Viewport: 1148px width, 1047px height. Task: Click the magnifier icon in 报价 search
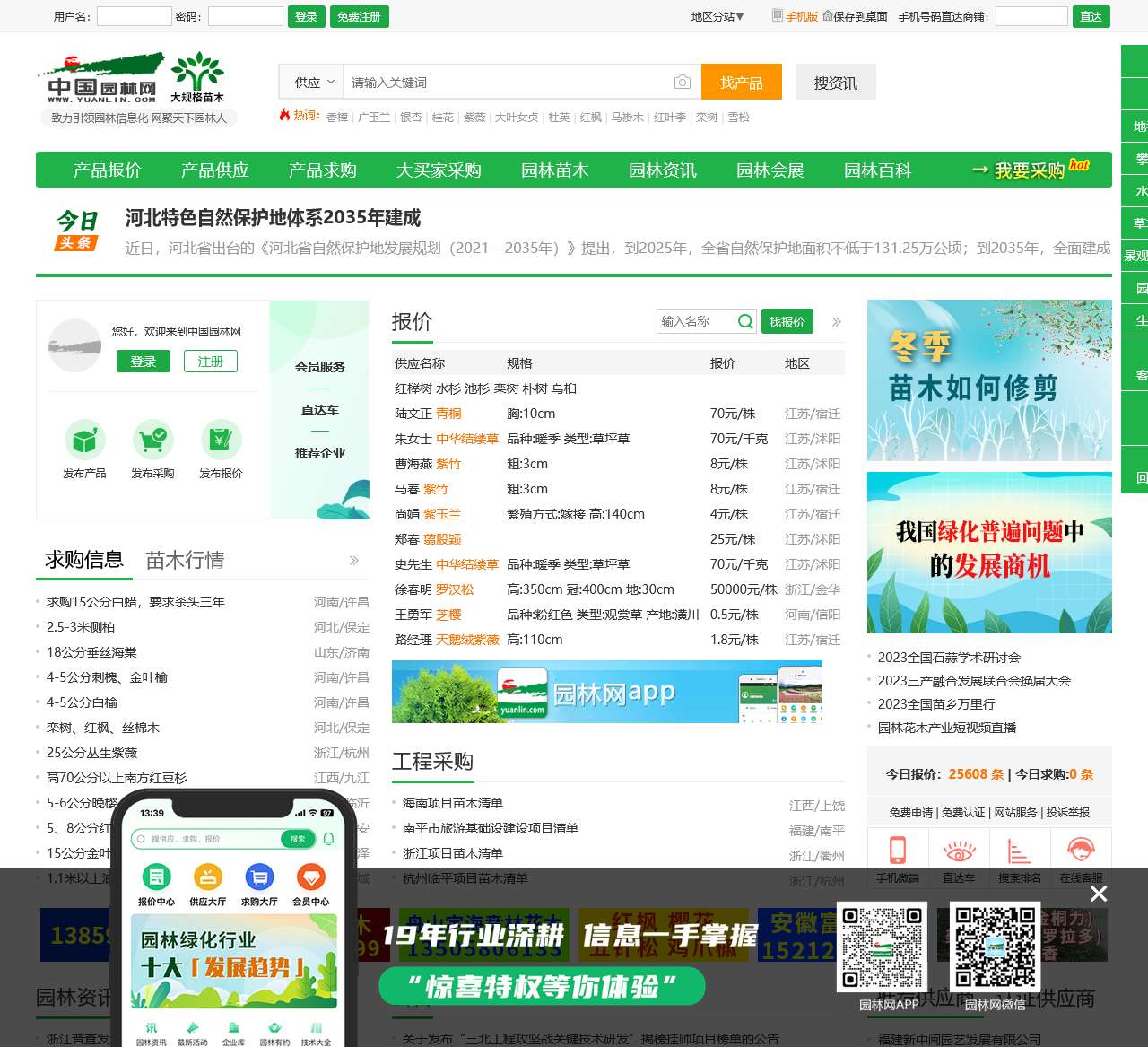(745, 321)
